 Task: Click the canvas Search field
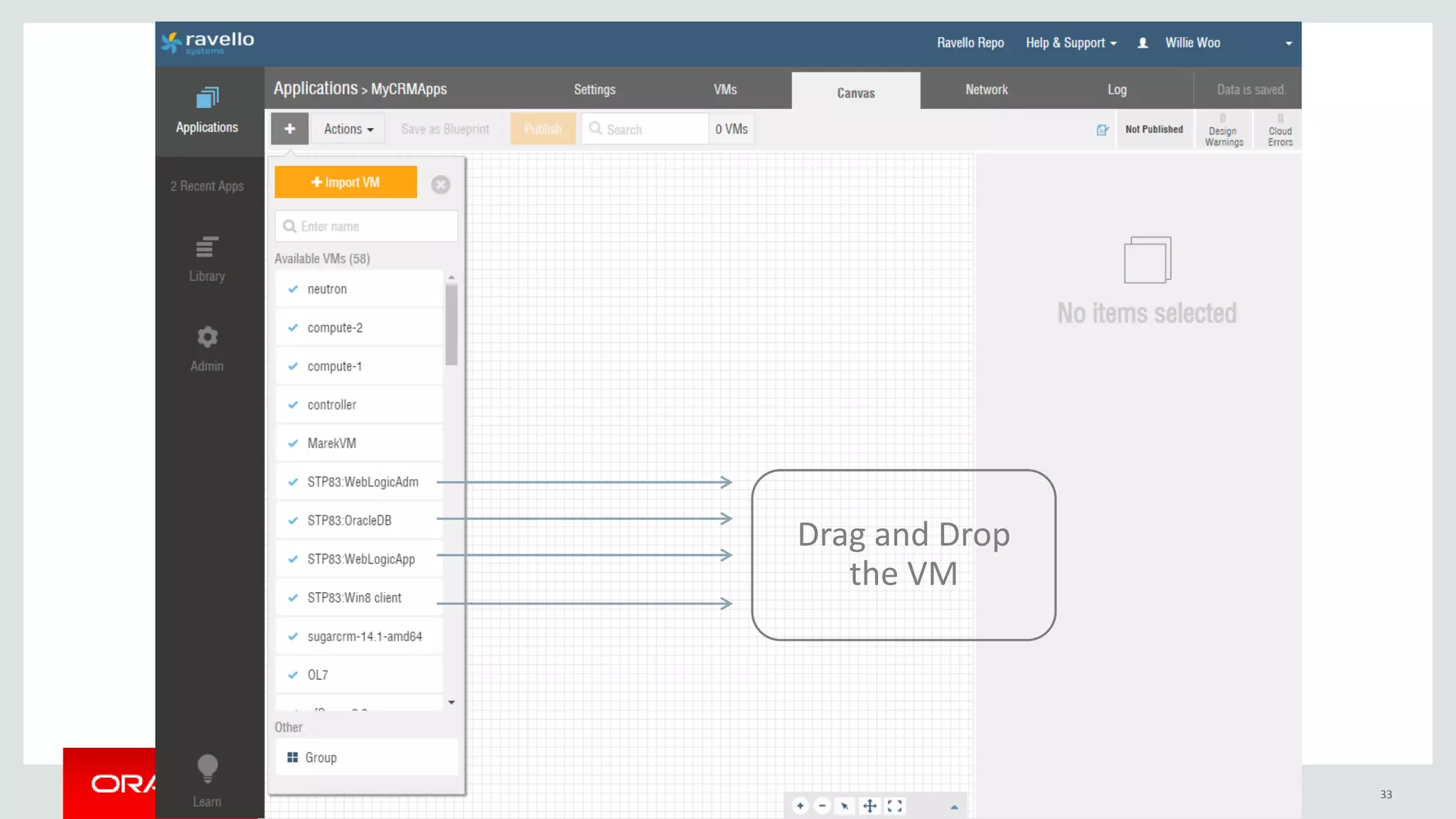(645, 129)
